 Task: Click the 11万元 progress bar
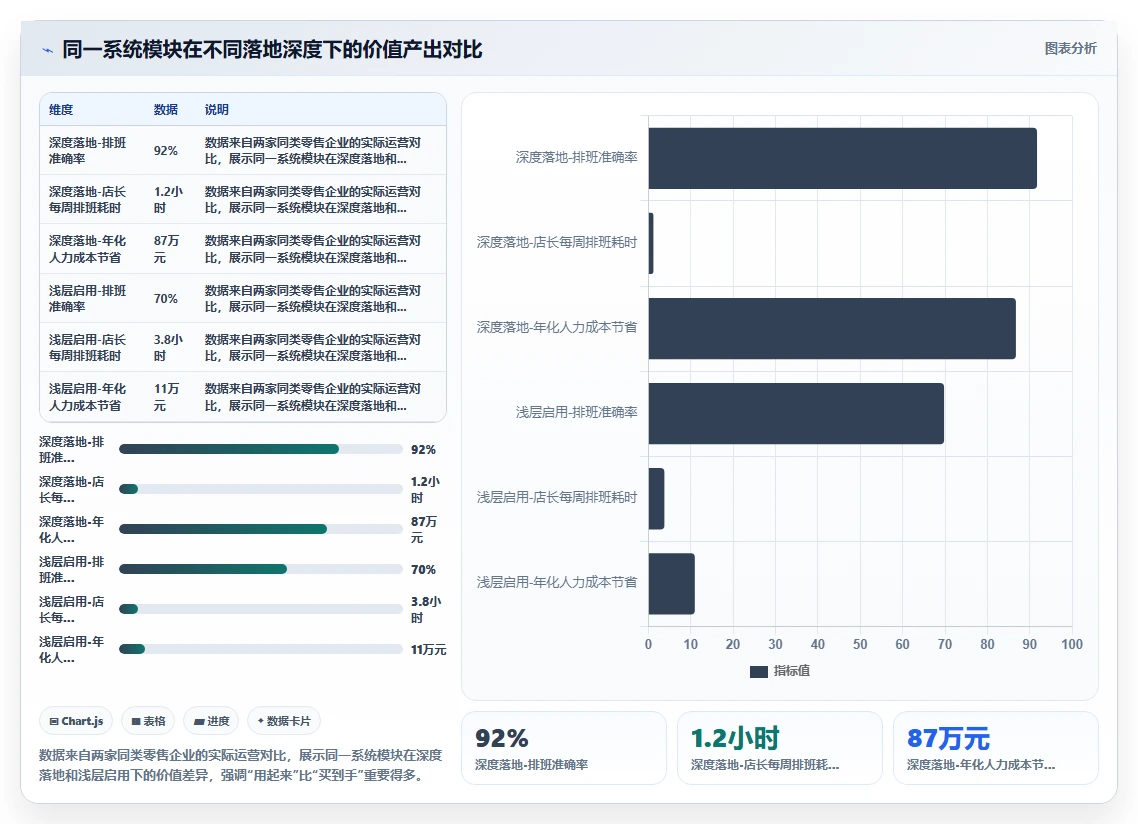261,649
